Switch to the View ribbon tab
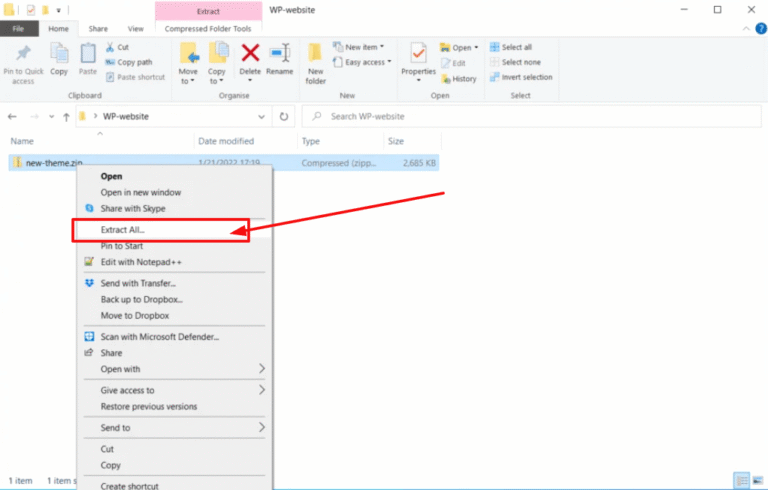This screenshot has height=490, width=768. 135,29
